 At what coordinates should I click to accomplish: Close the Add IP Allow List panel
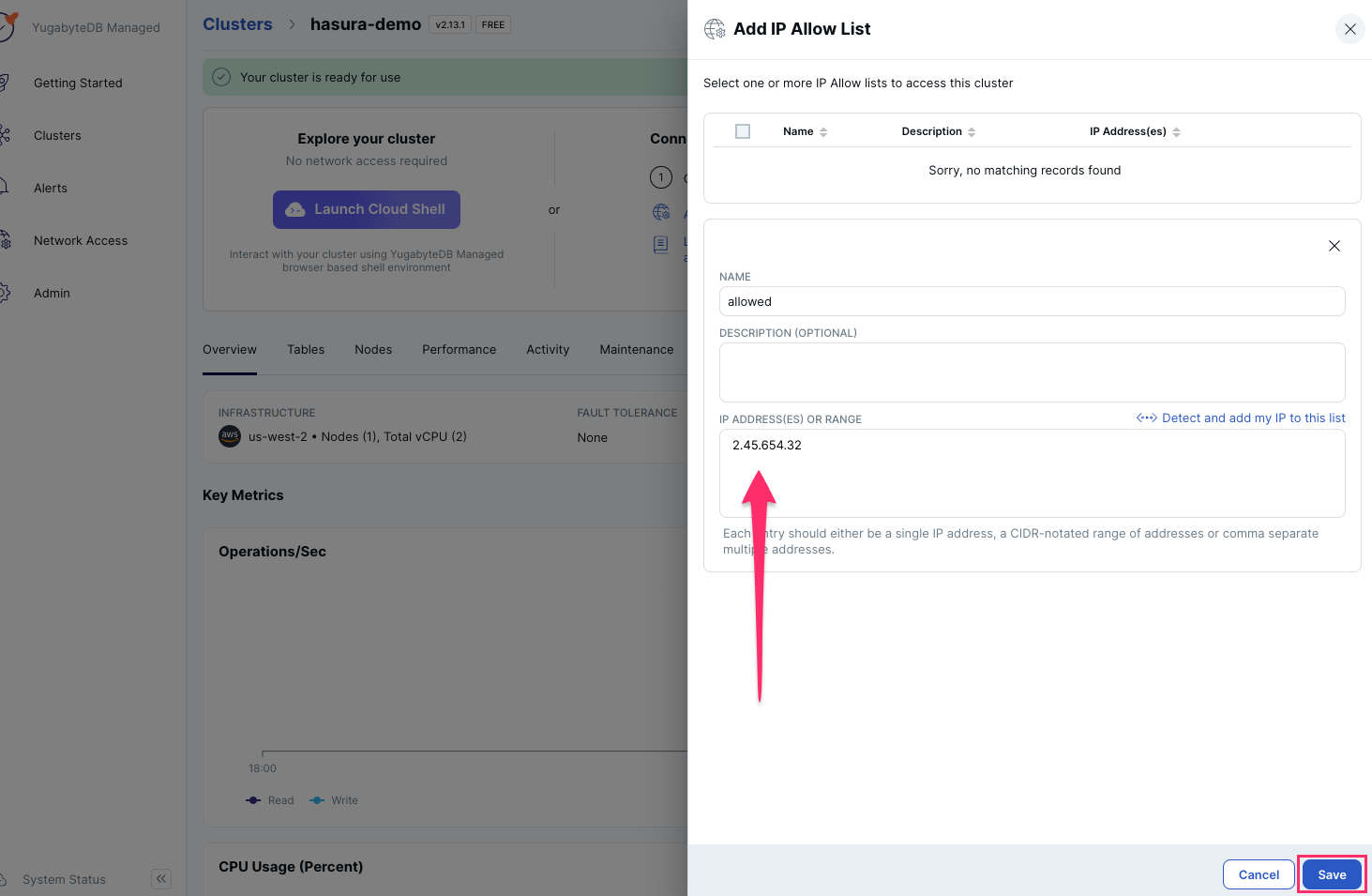[x=1349, y=29]
